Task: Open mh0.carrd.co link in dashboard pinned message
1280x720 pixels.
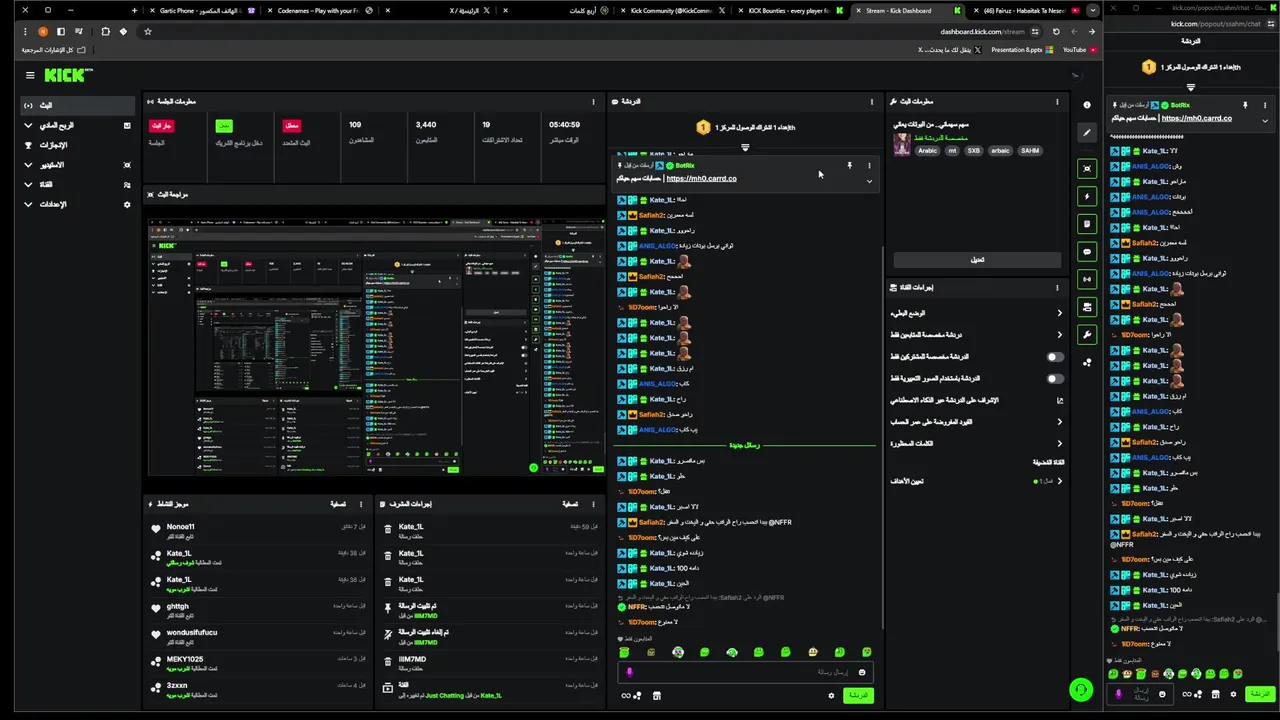Action: 701,178
